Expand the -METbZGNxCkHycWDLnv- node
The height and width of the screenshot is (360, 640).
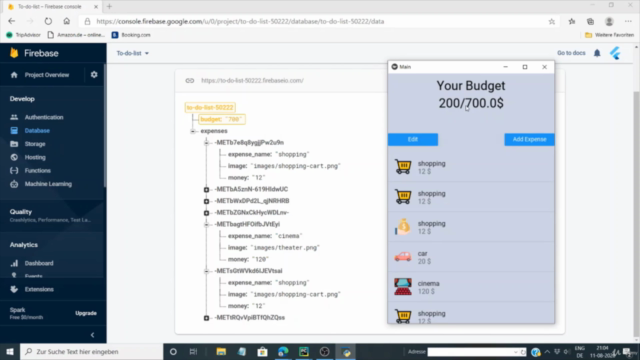tap(207, 213)
